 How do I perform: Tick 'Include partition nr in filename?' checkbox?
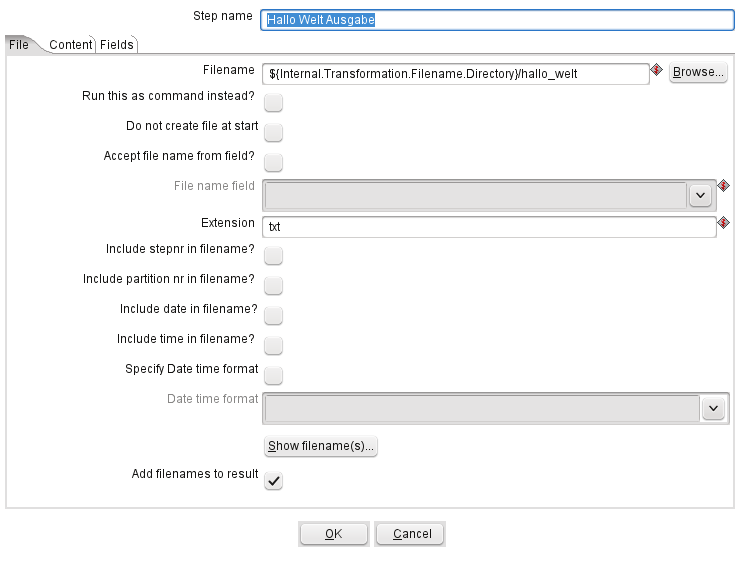pos(273,286)
